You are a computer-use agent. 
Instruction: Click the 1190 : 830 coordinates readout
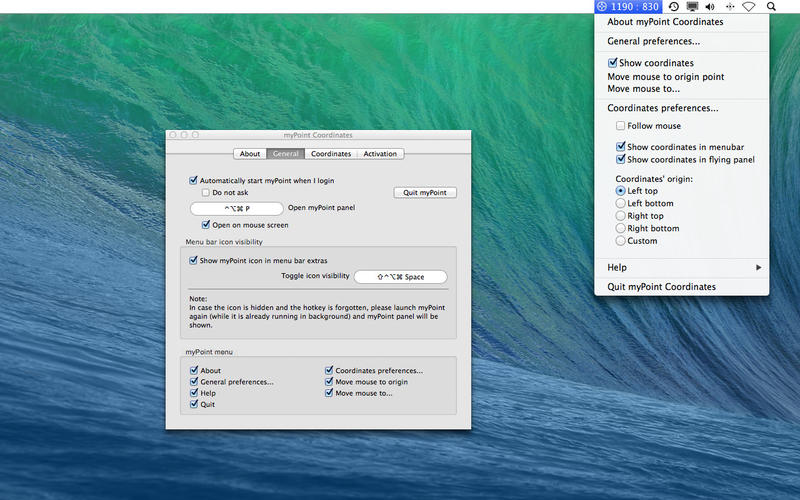(x=634, y=7)
